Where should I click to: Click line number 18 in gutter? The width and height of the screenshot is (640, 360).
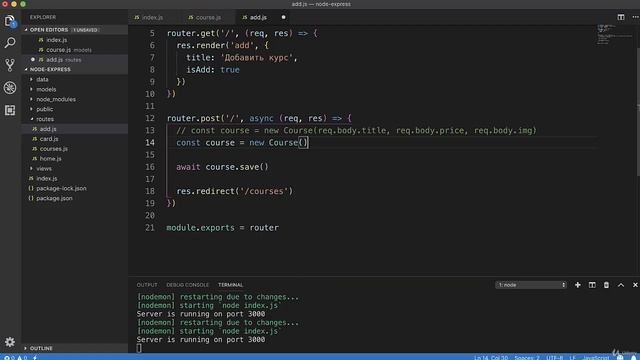pyautogui.click(x=150, y=191)
